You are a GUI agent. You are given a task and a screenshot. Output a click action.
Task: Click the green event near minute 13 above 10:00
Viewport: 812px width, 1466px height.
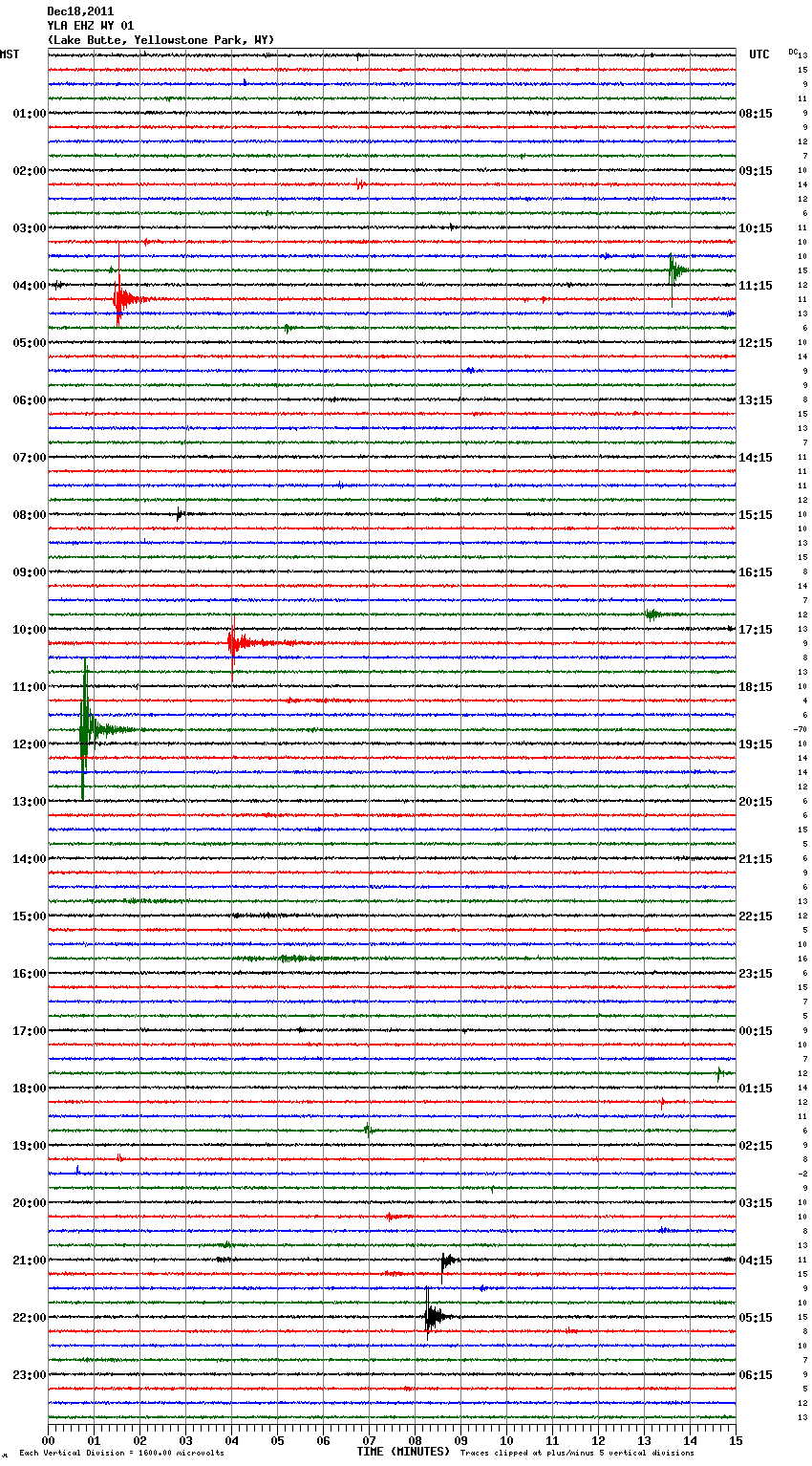(659, 614)
